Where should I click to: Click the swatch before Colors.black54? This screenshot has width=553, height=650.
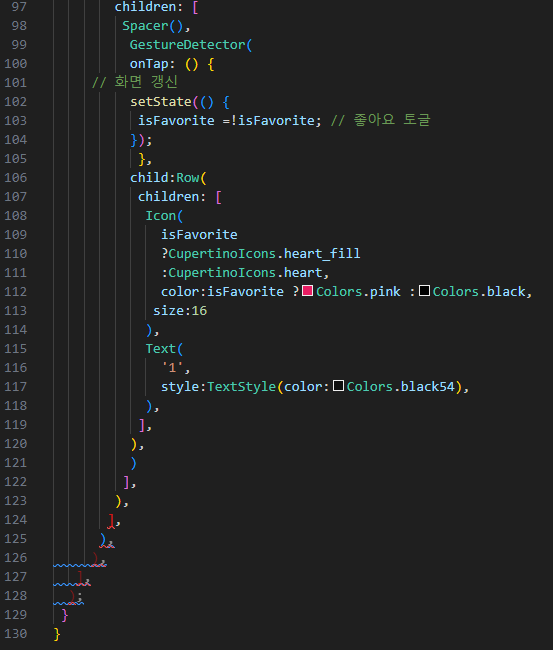pyautogui.click(x=338, y=386)
